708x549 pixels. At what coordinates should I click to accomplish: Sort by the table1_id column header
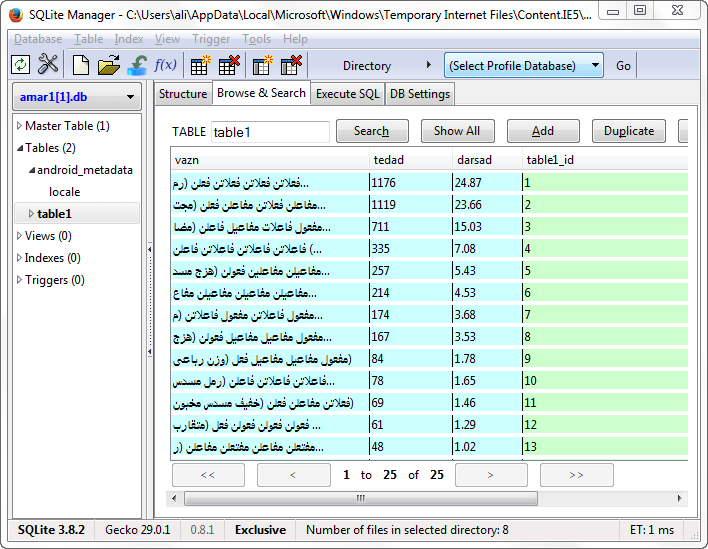click(605, 160)
